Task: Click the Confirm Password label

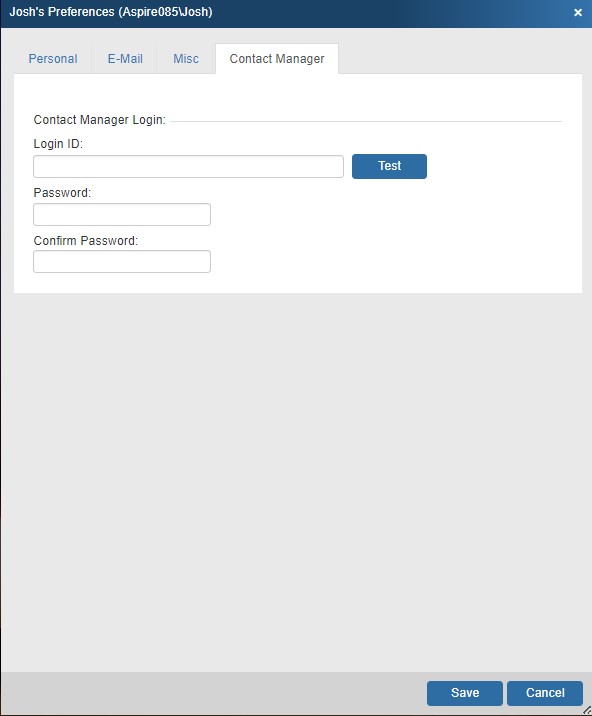Action: point(85,241)
